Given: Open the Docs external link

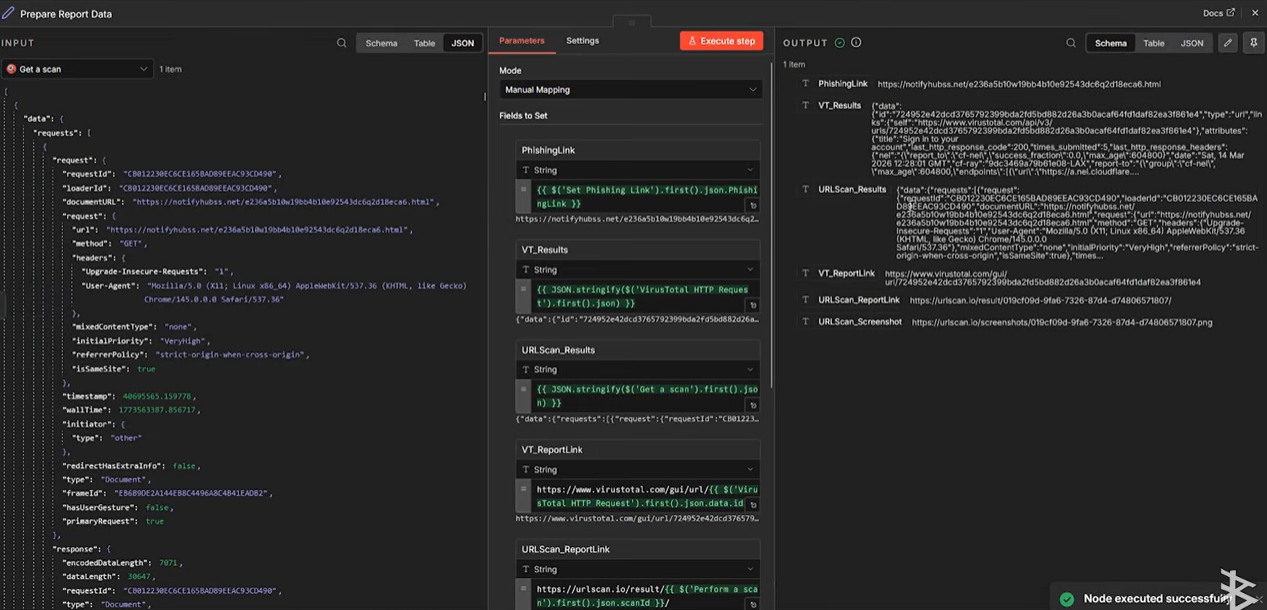Looking at the screenshot, I should coord(1218,13).
